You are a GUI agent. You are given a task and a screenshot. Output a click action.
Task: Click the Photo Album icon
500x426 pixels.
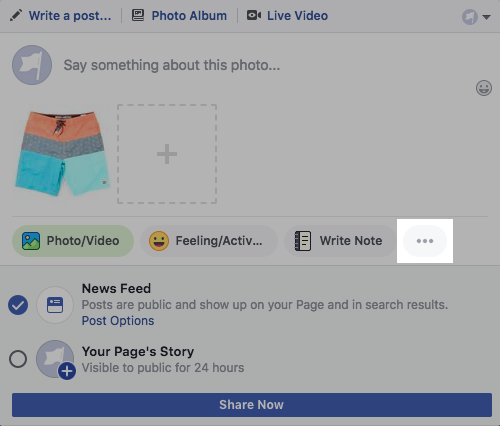(138, 15)
